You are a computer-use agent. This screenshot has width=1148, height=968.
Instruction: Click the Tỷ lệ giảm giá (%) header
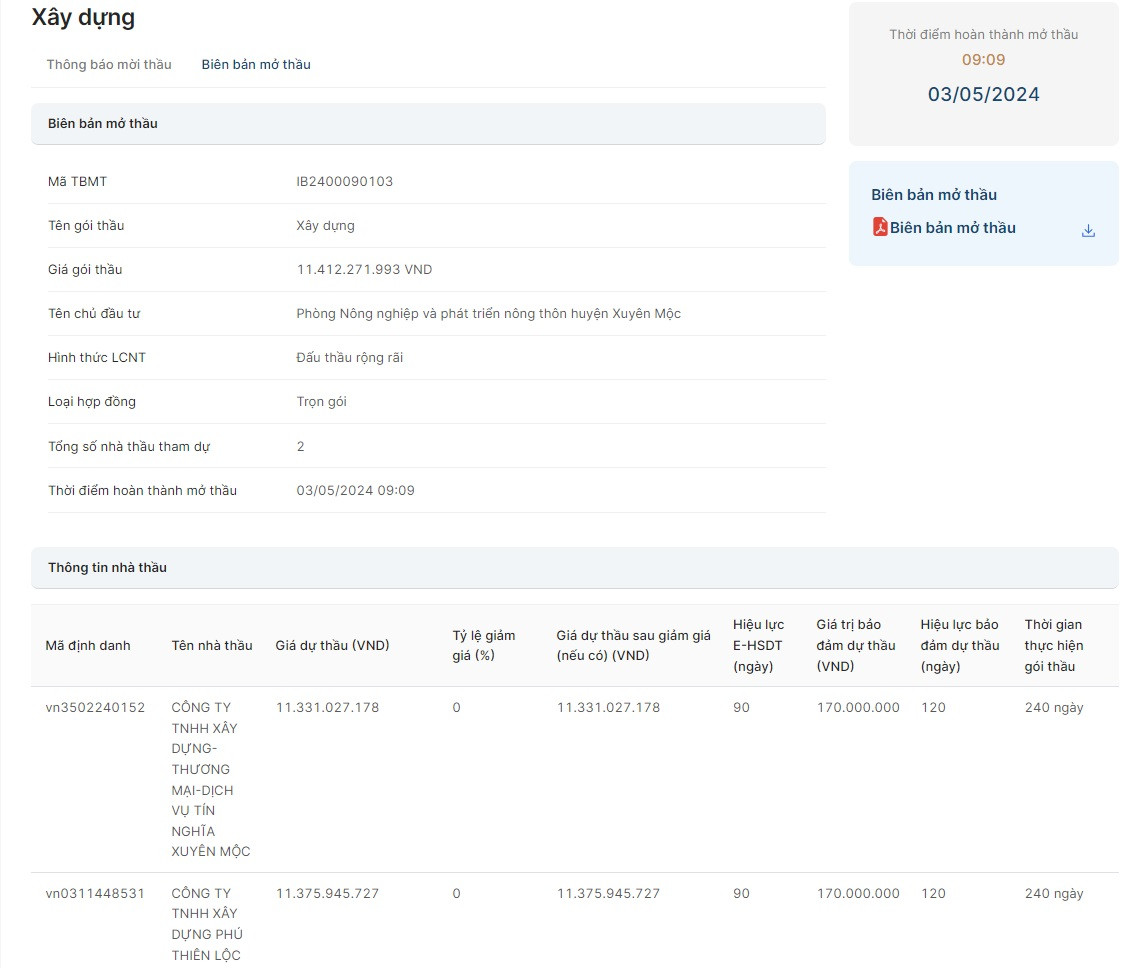pyautogui.click(x=484, y=645)
